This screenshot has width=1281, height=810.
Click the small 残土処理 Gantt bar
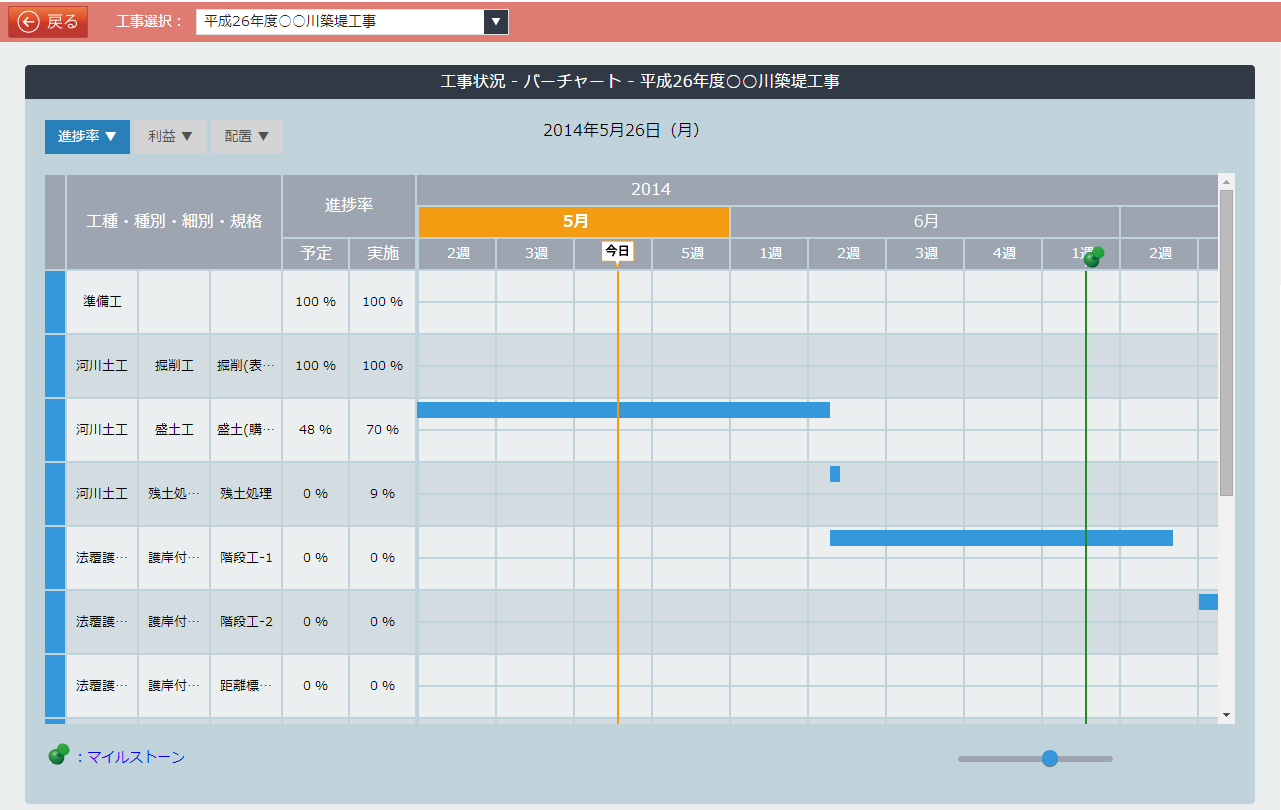(835, 474)
